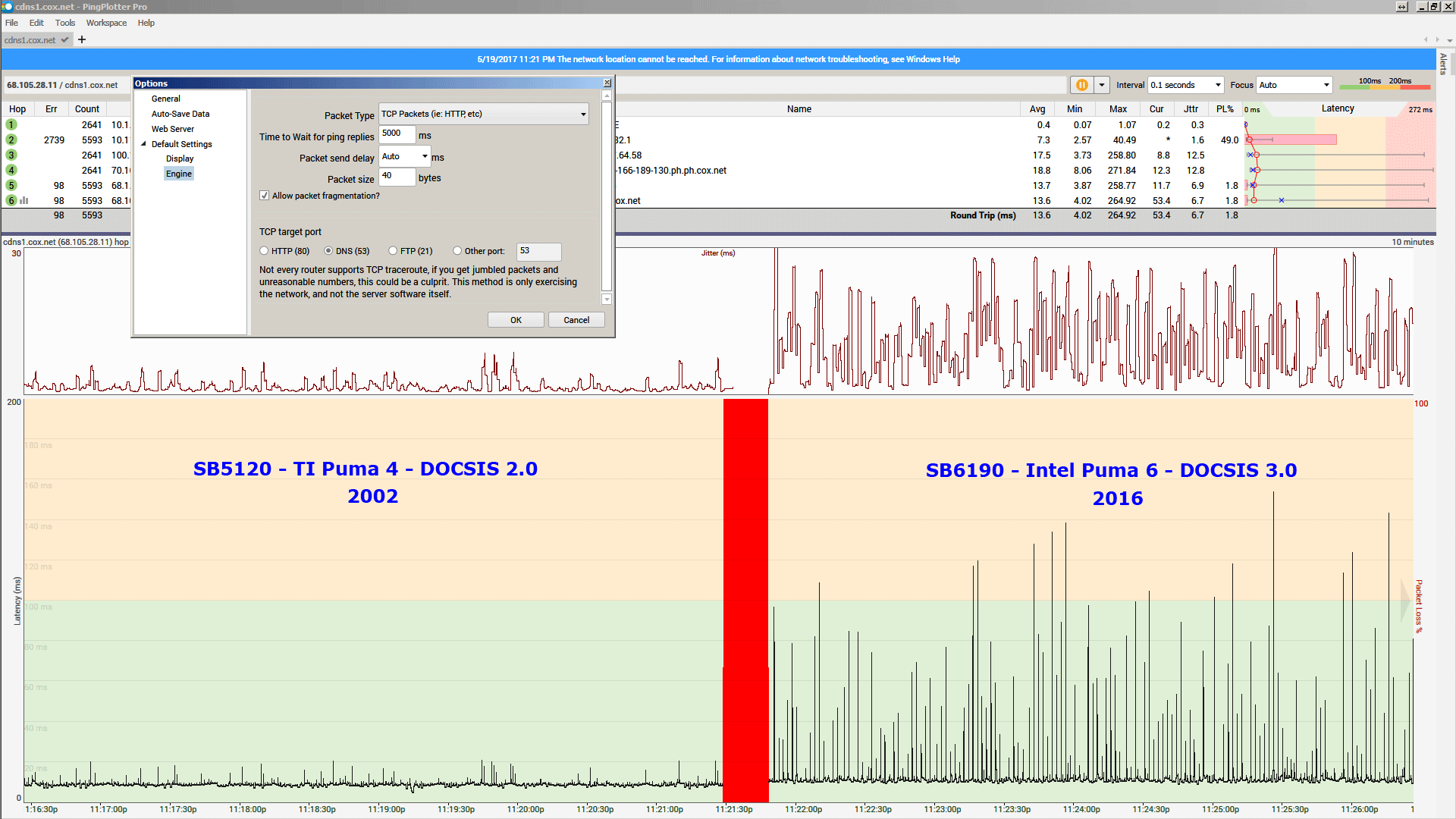Add a new target tab with plus
The width and height of the screenshot is (1456, 819).
pyautogui.click(x=82, y=39)
